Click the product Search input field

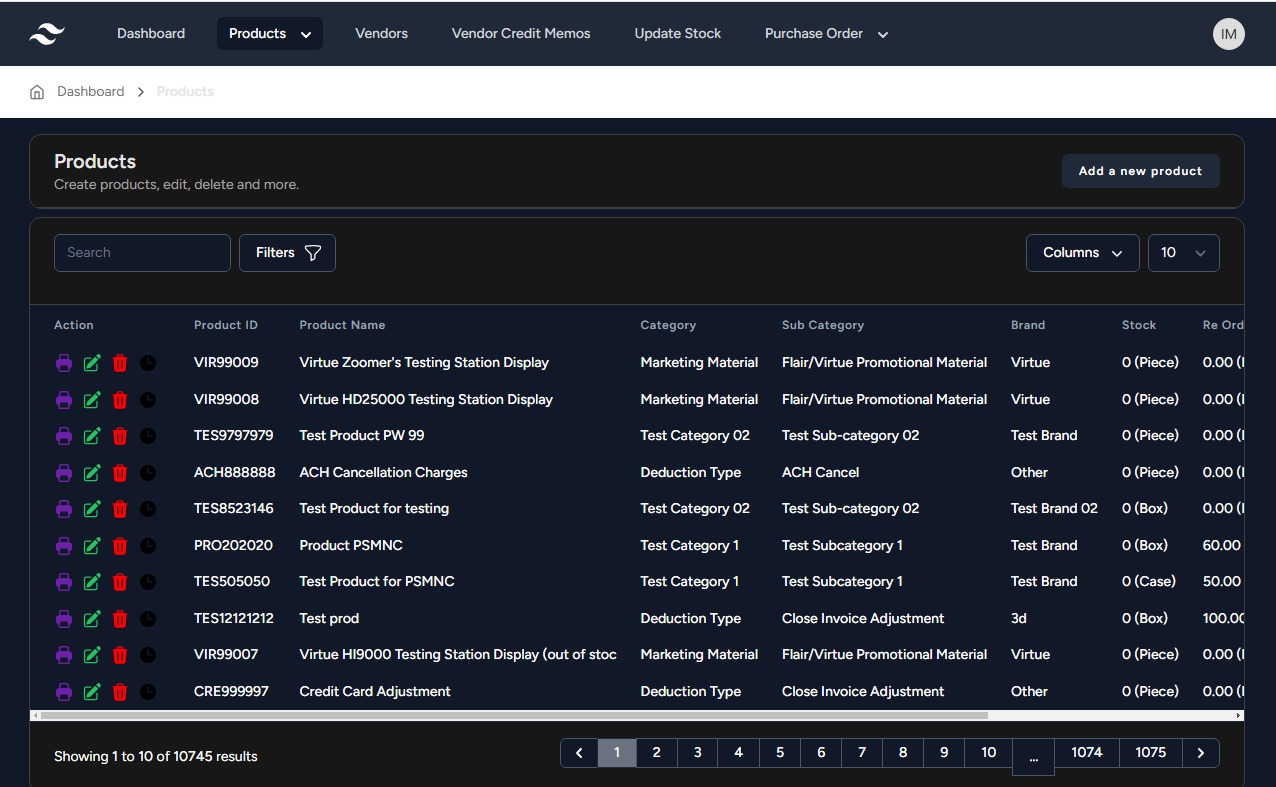[x=142, y=253]
